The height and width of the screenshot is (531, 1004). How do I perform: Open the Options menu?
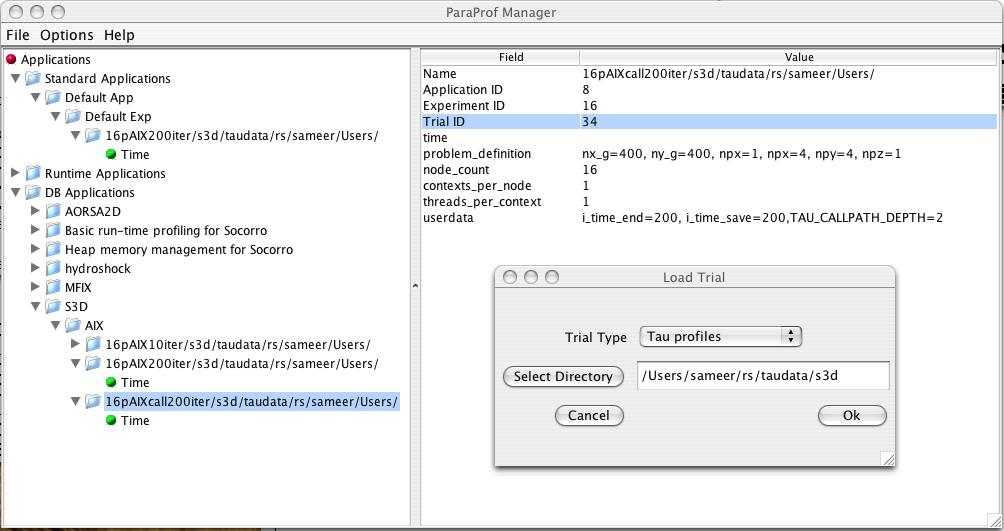coord(67,35)
